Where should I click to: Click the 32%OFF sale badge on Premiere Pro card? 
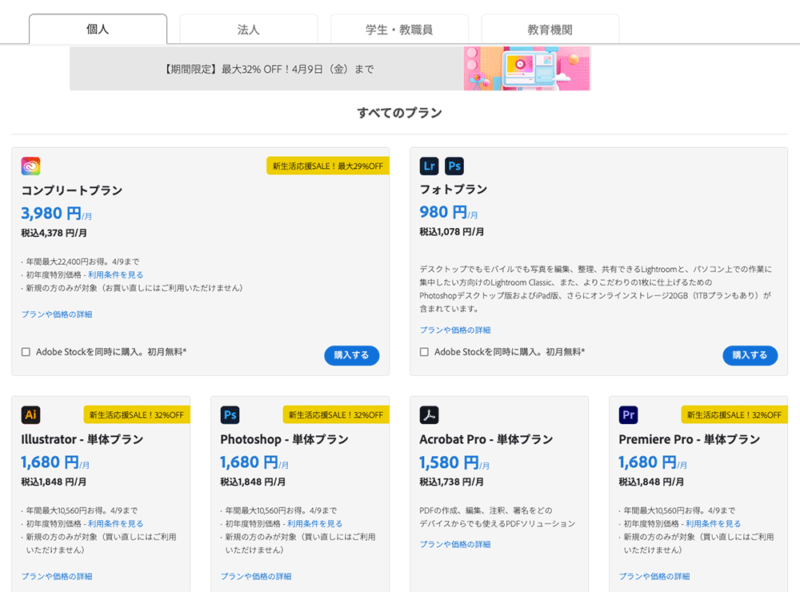(x=734, y=415)
